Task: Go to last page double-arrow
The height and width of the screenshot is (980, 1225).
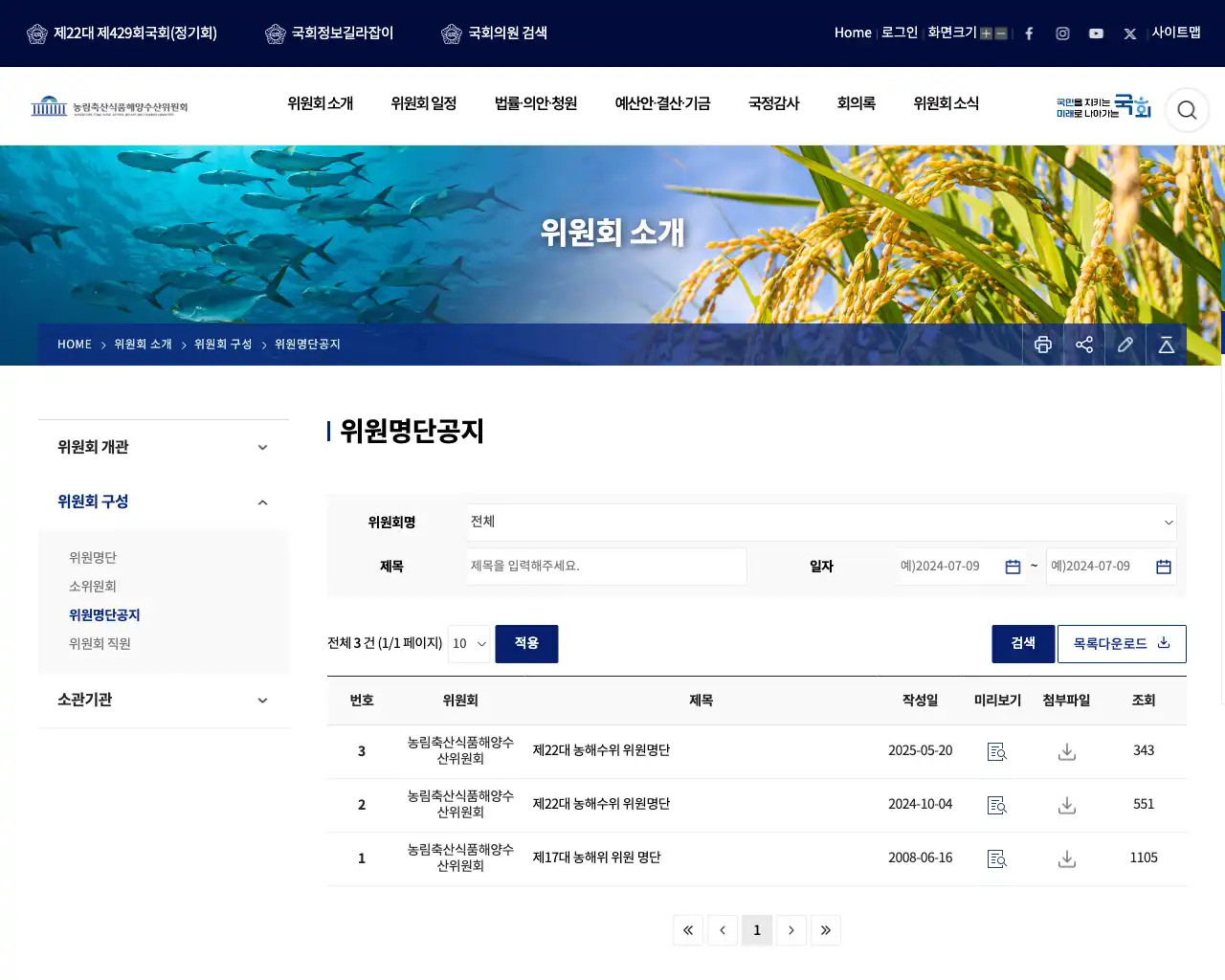Action: 826,930
